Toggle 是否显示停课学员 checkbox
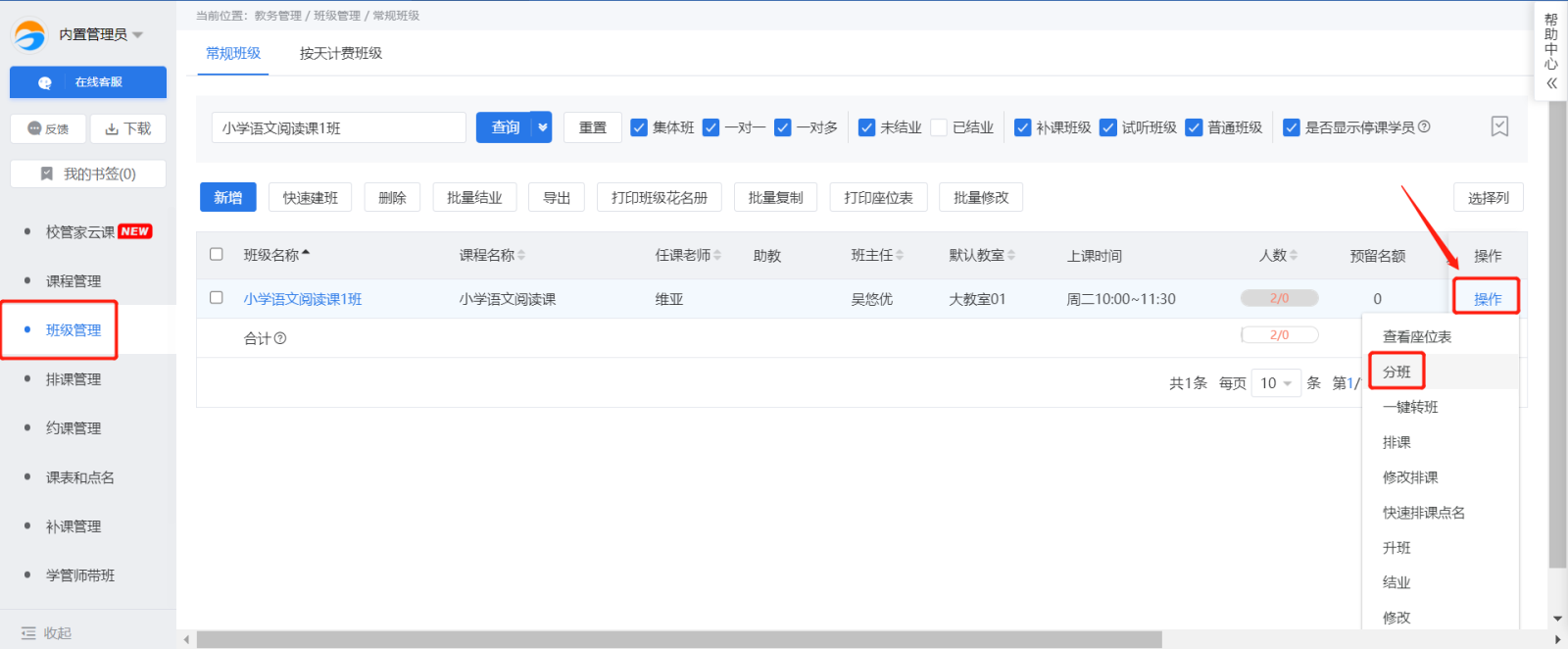The height and width of the screenshot is (649, 1568). click(x=1292, y=127)
